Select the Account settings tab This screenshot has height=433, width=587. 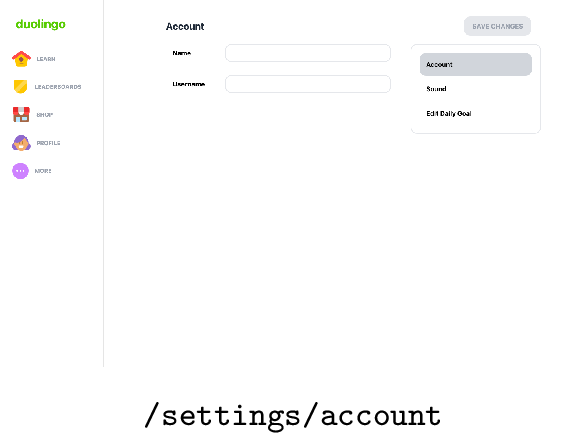(x=476, y=64)
